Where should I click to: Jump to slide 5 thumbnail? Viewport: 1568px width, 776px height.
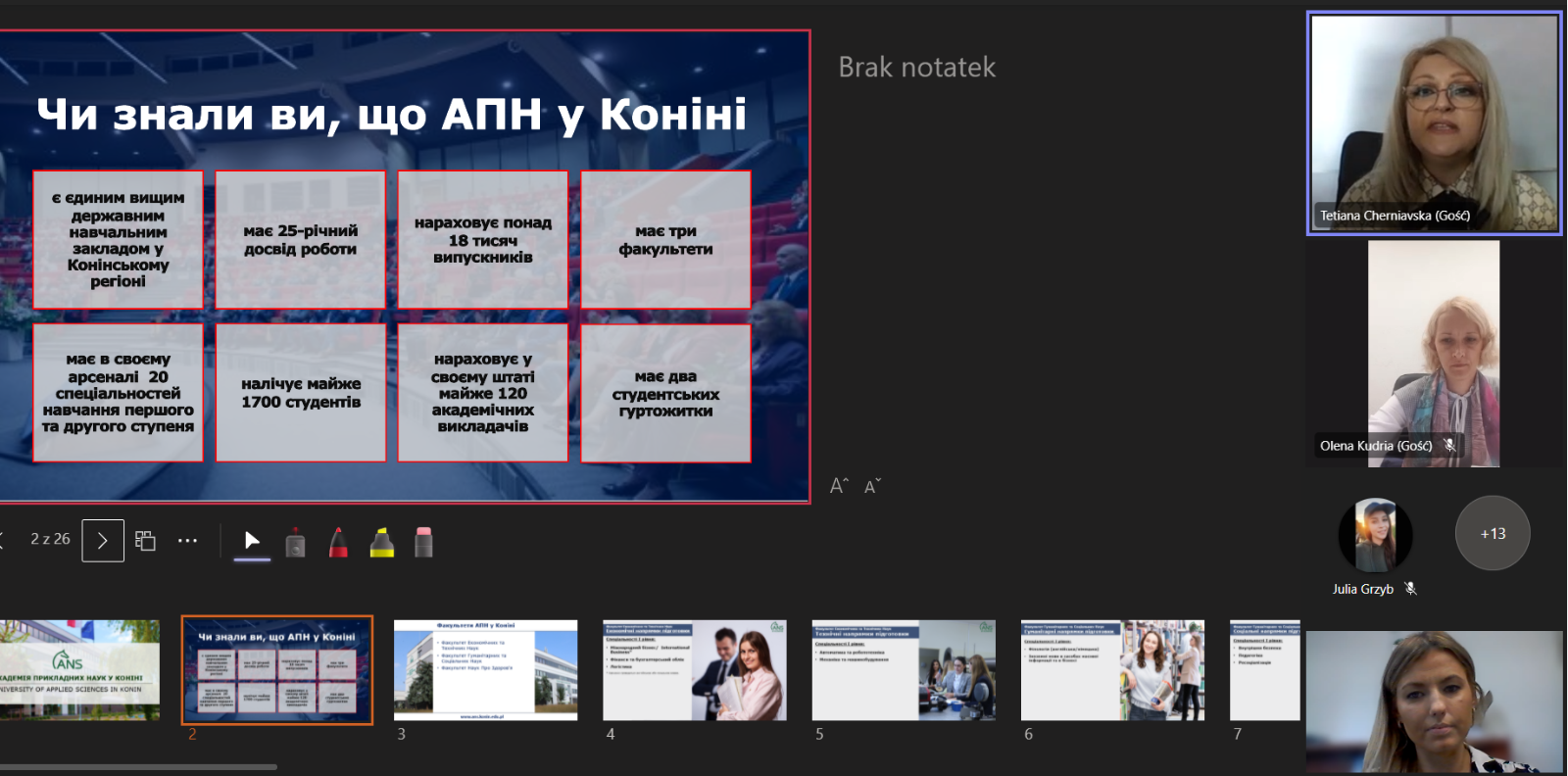click(904, 670)
